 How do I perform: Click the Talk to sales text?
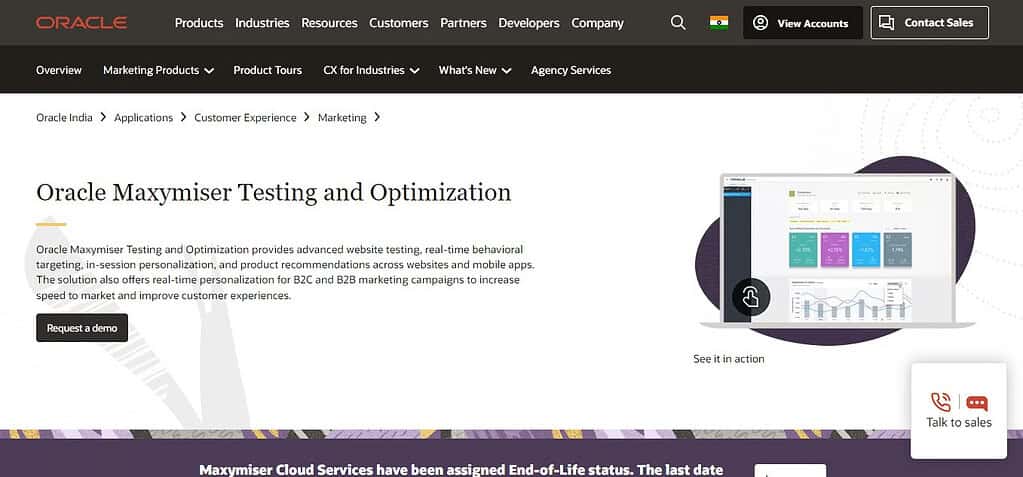point(958,422)
